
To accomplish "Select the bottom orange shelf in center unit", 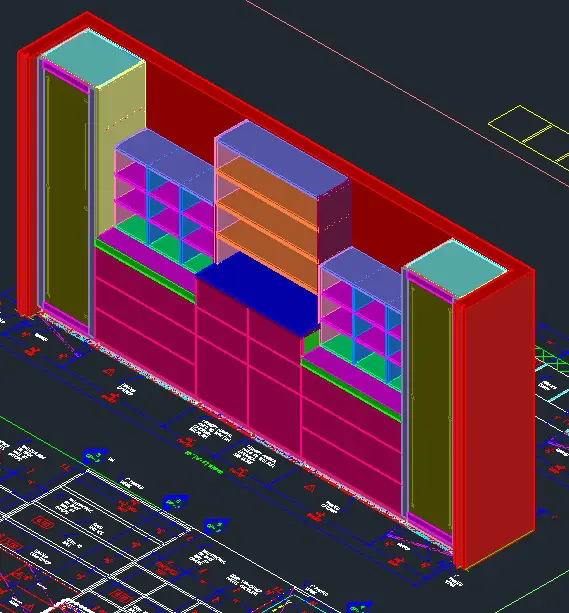I will [x=267, y=252].
